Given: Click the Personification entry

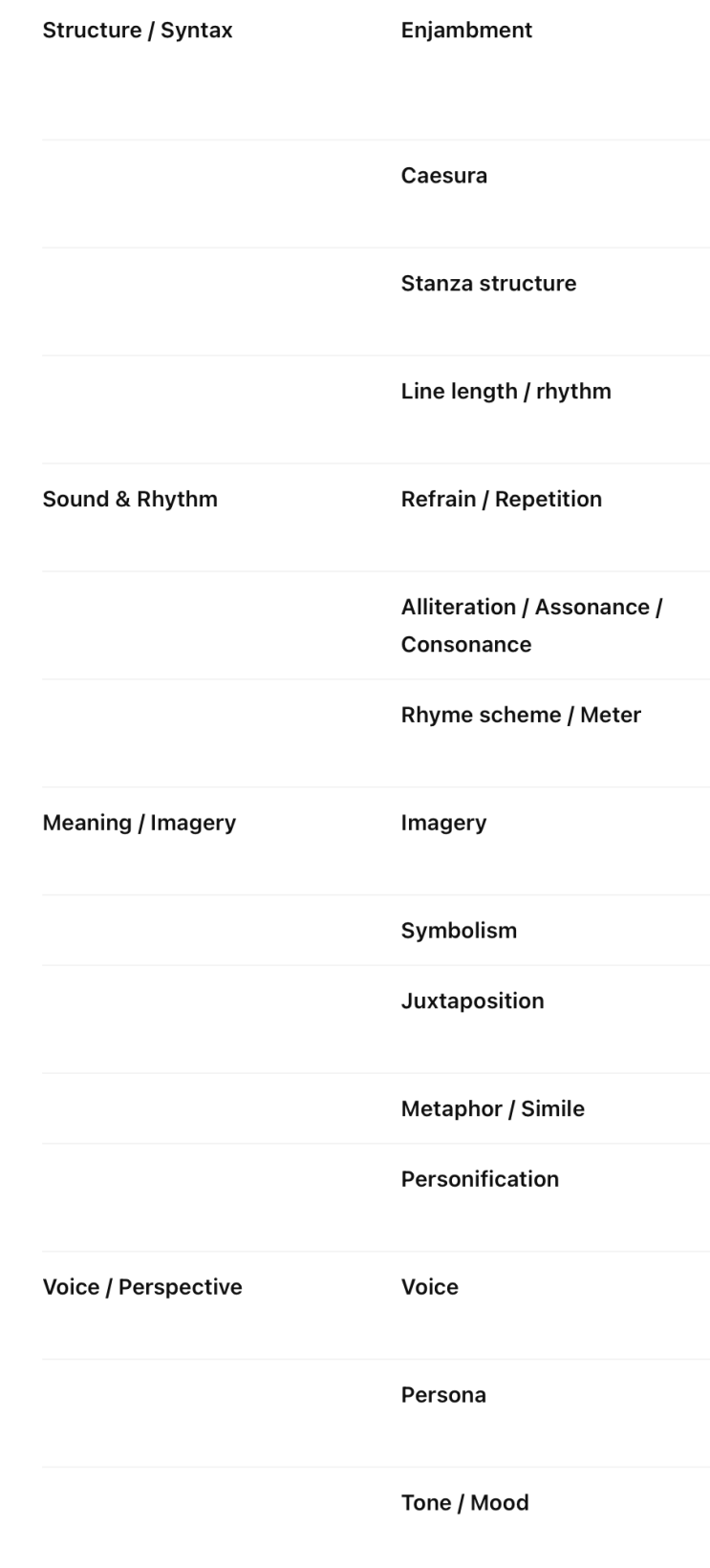Looking at the screenshot, I should (480, 1179).
